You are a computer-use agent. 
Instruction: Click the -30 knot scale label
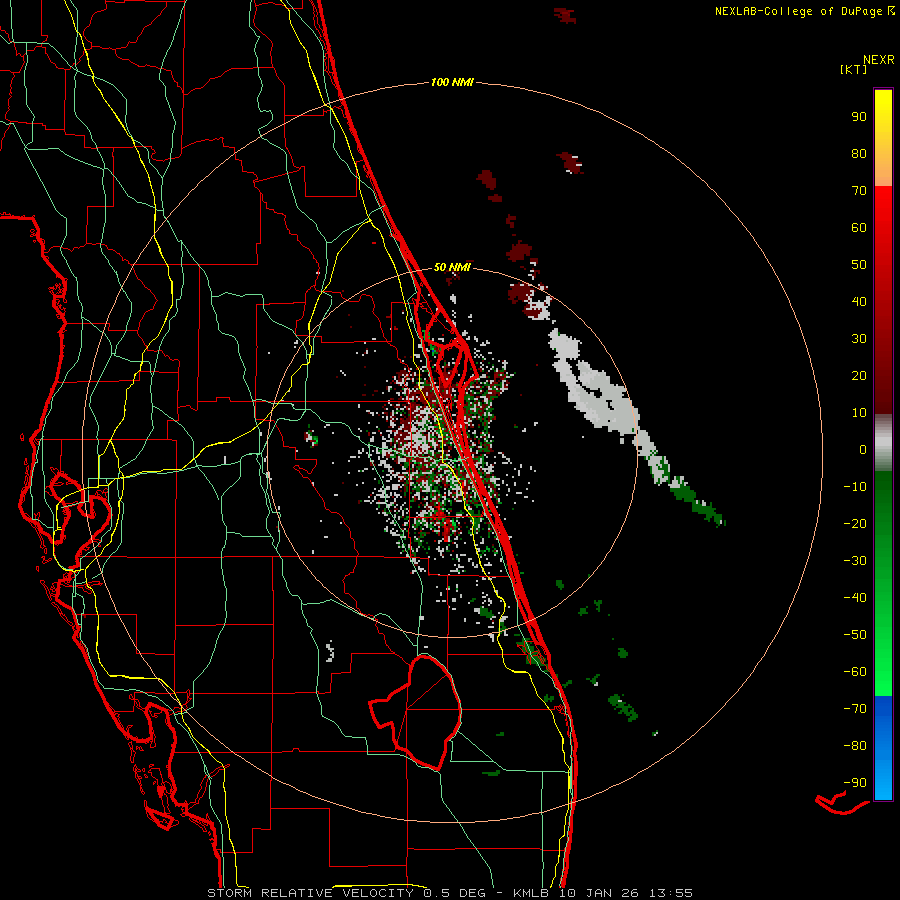click(855, 561)
